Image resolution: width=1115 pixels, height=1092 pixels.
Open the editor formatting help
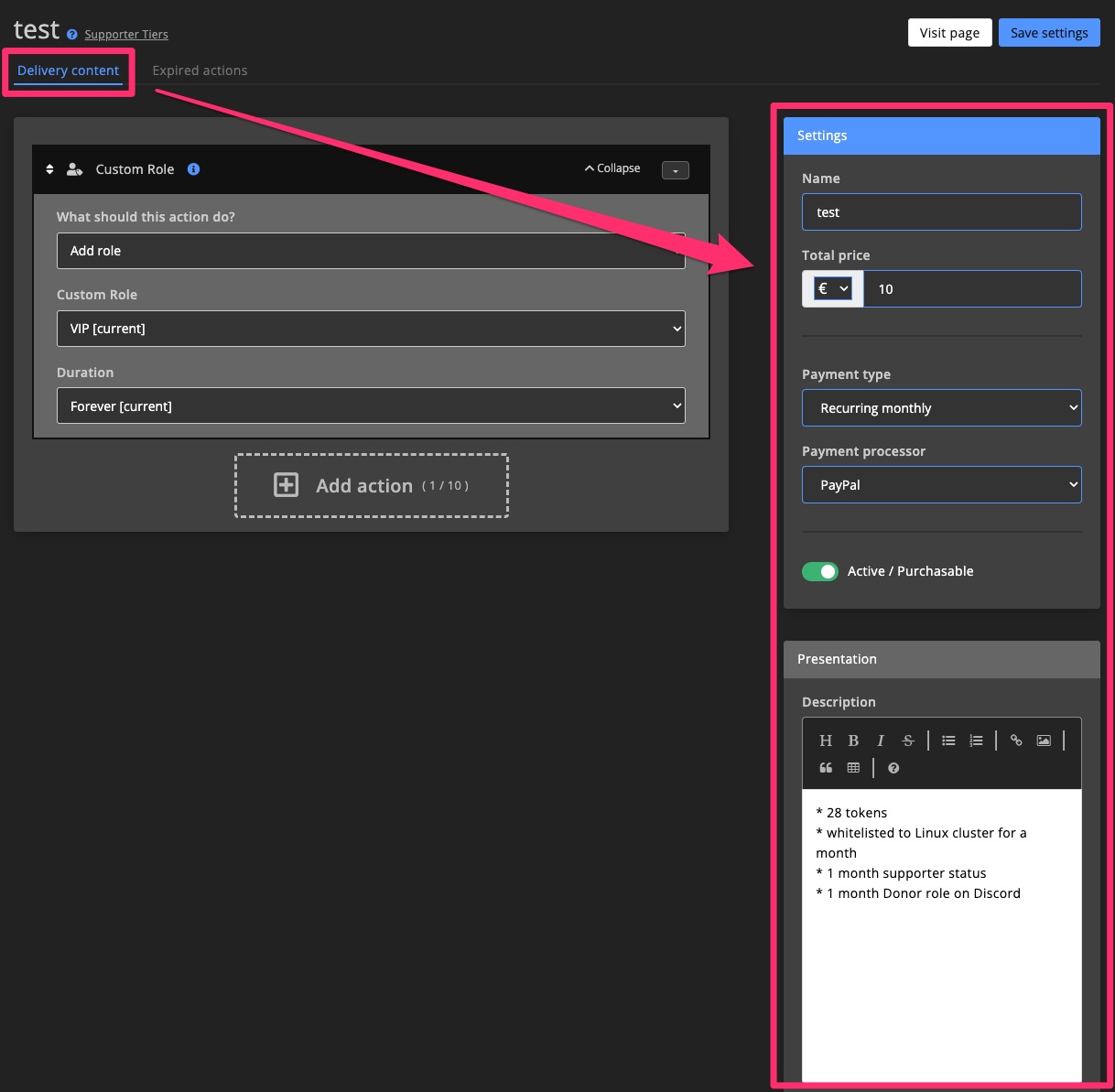[893, 768]
